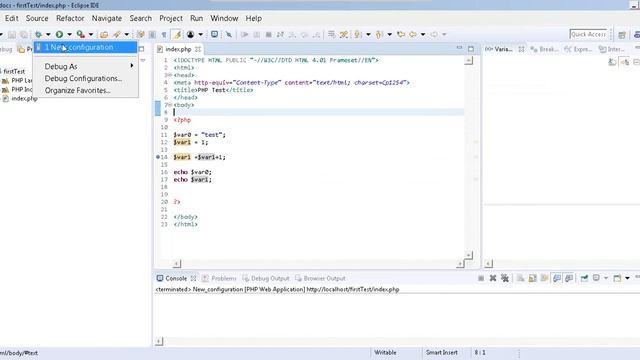Click the Open Type folder icon
This screenshot has height=360, width=640.
(104, 35)
